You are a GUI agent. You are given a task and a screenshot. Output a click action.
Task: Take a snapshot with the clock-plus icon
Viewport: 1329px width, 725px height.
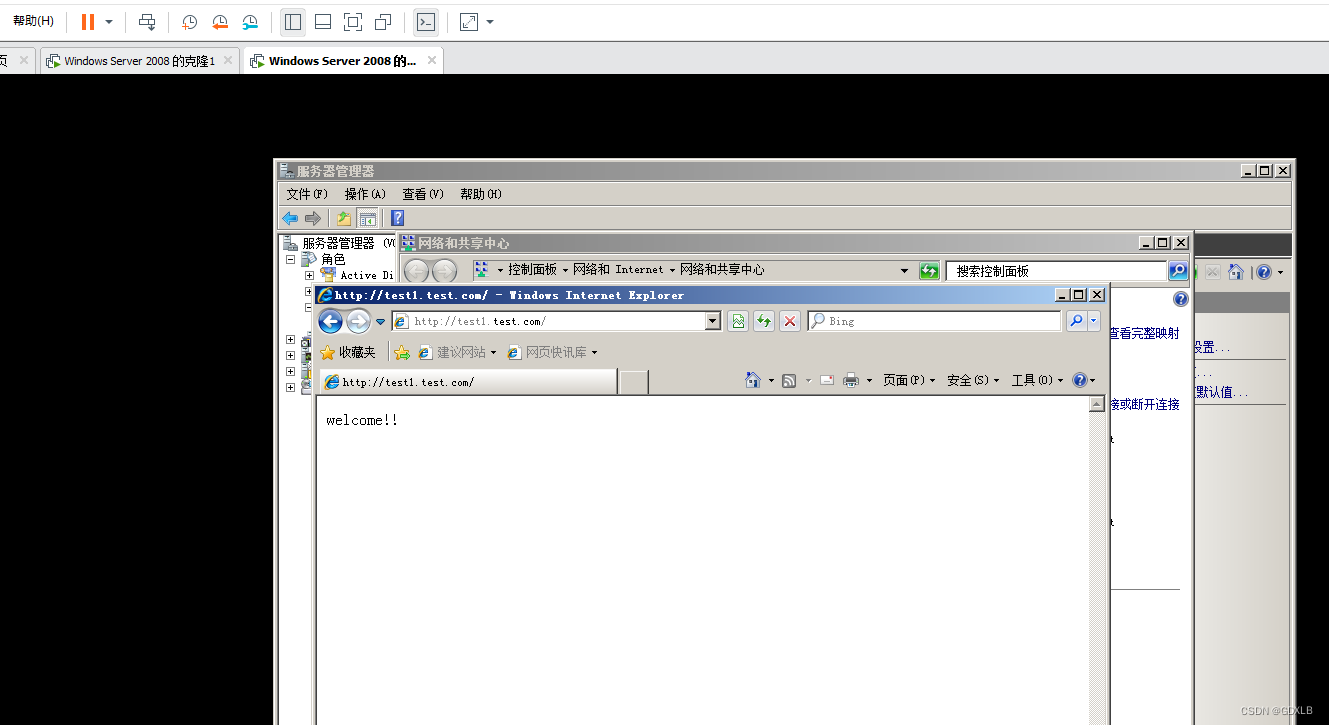pyautogui.click(x=188, y=21)
